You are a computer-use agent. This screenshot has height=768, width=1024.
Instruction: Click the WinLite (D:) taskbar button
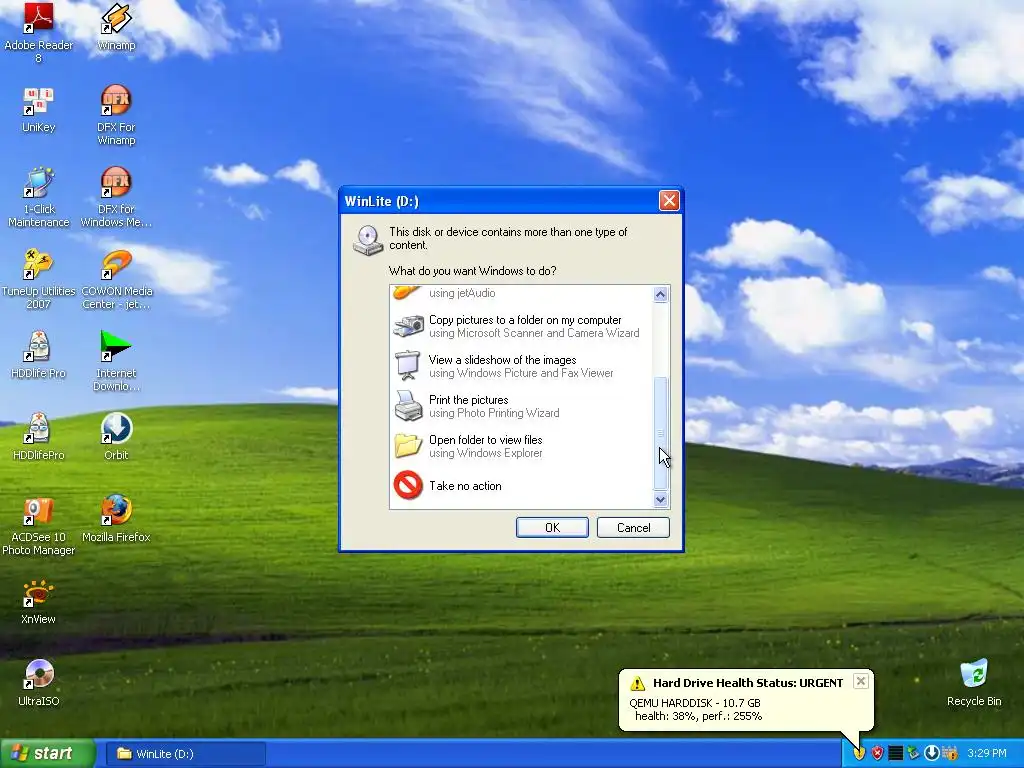click(x=185, y=754)
